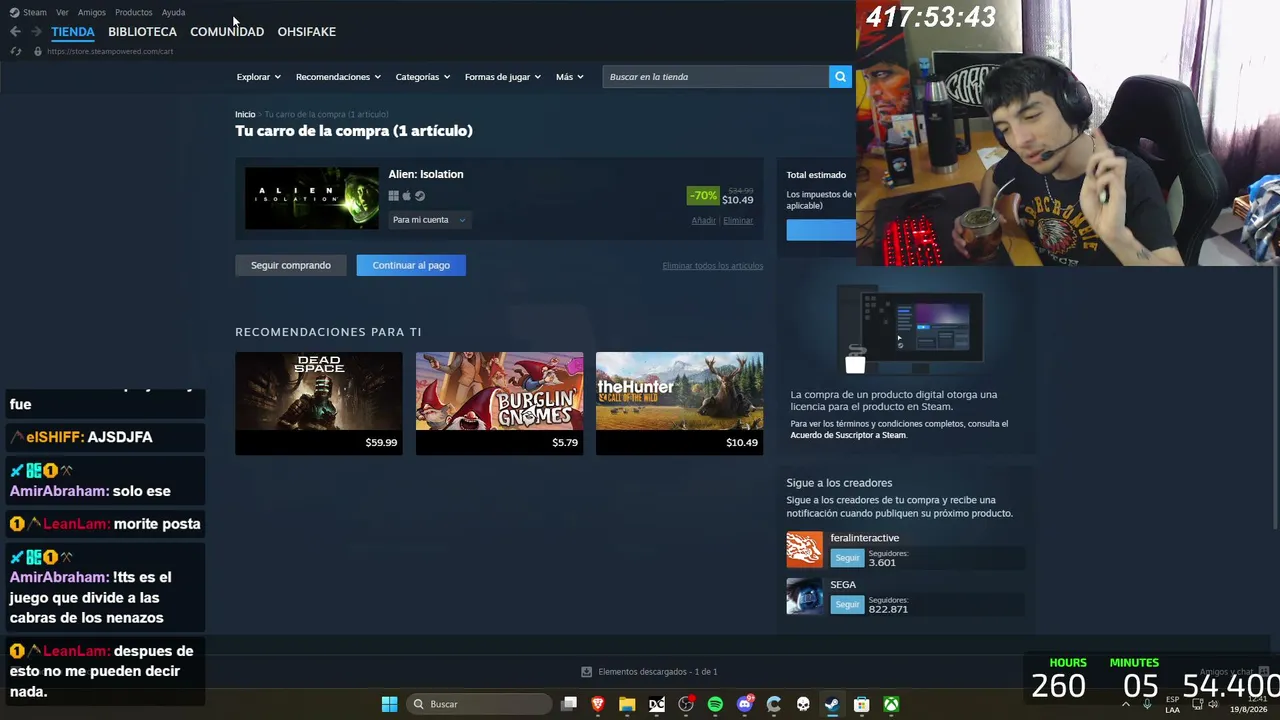
Task: Open the OHSIFAKE profile tab
Action: [x=306, y=32]
